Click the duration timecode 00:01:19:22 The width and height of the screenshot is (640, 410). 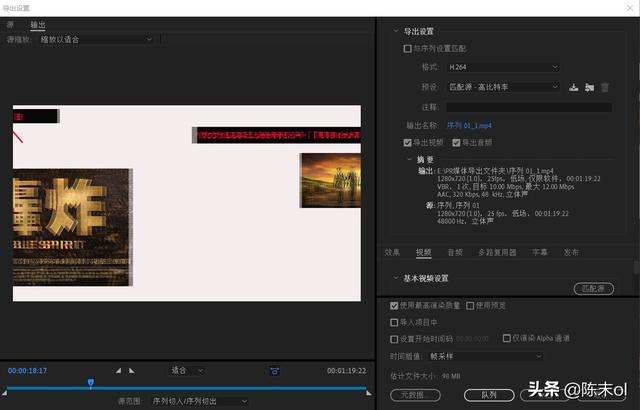tap(346, 370)
